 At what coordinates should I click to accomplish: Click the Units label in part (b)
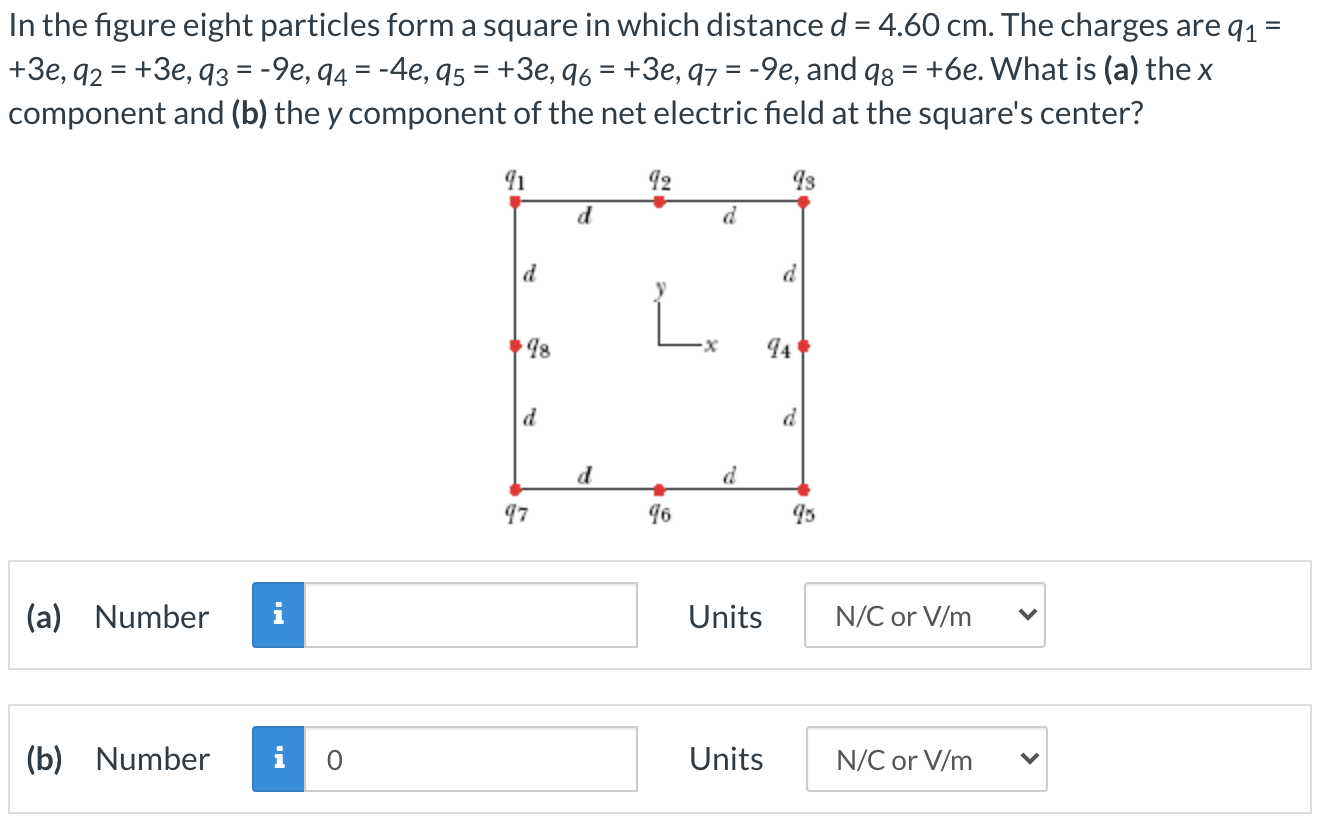727,759
